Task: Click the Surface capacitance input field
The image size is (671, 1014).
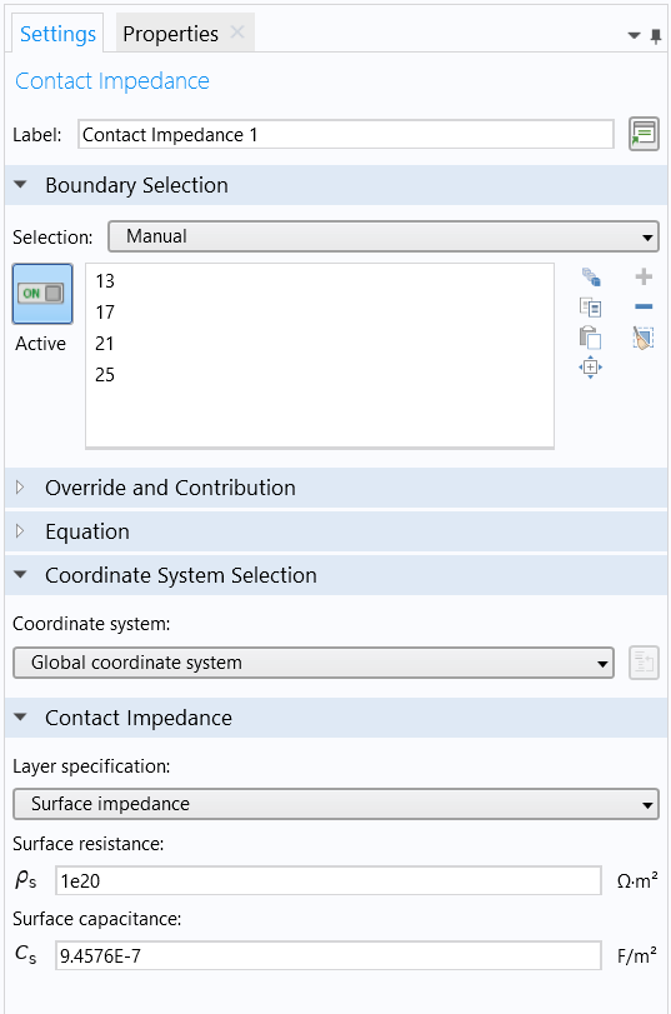Action: pyautogui.click(x=328, y=957)
